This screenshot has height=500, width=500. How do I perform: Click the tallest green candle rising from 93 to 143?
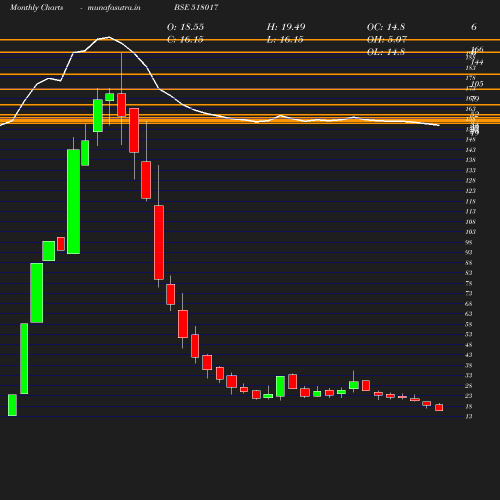click(x=73, y=202)
